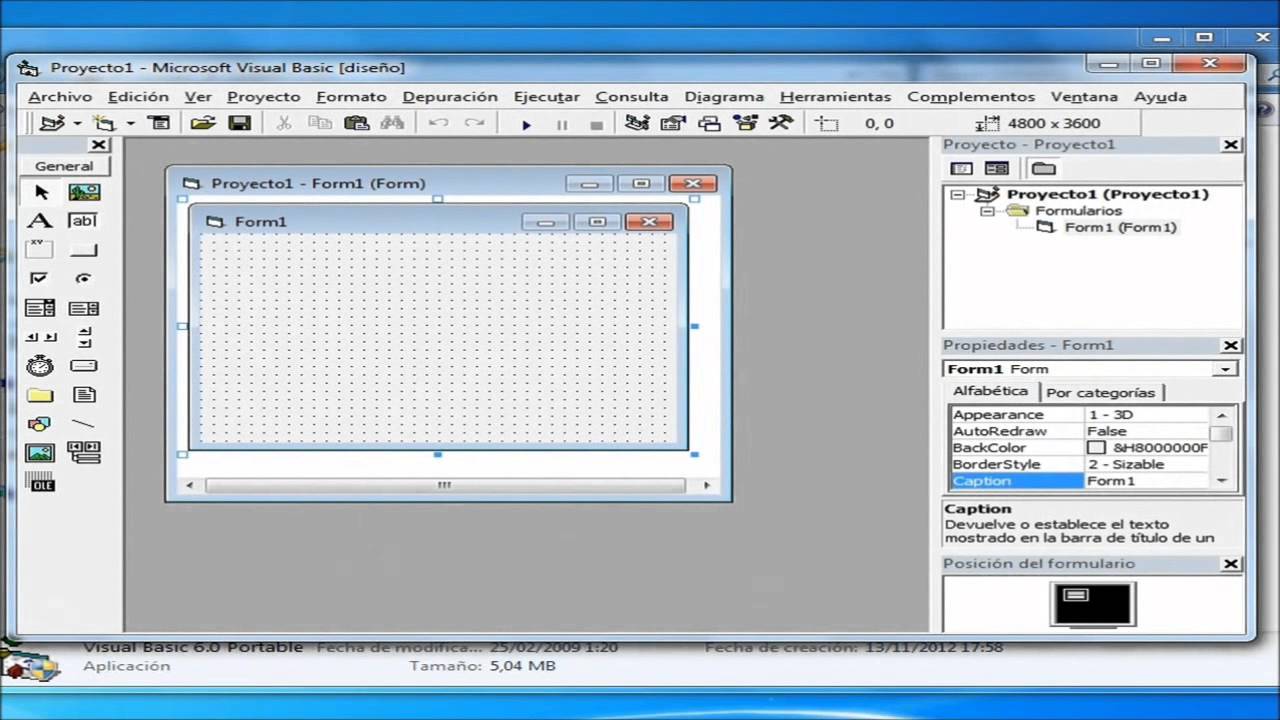Viewport: 1280px width, 720px height.
Task: Open the Edición menu
Action: [138, 97]
